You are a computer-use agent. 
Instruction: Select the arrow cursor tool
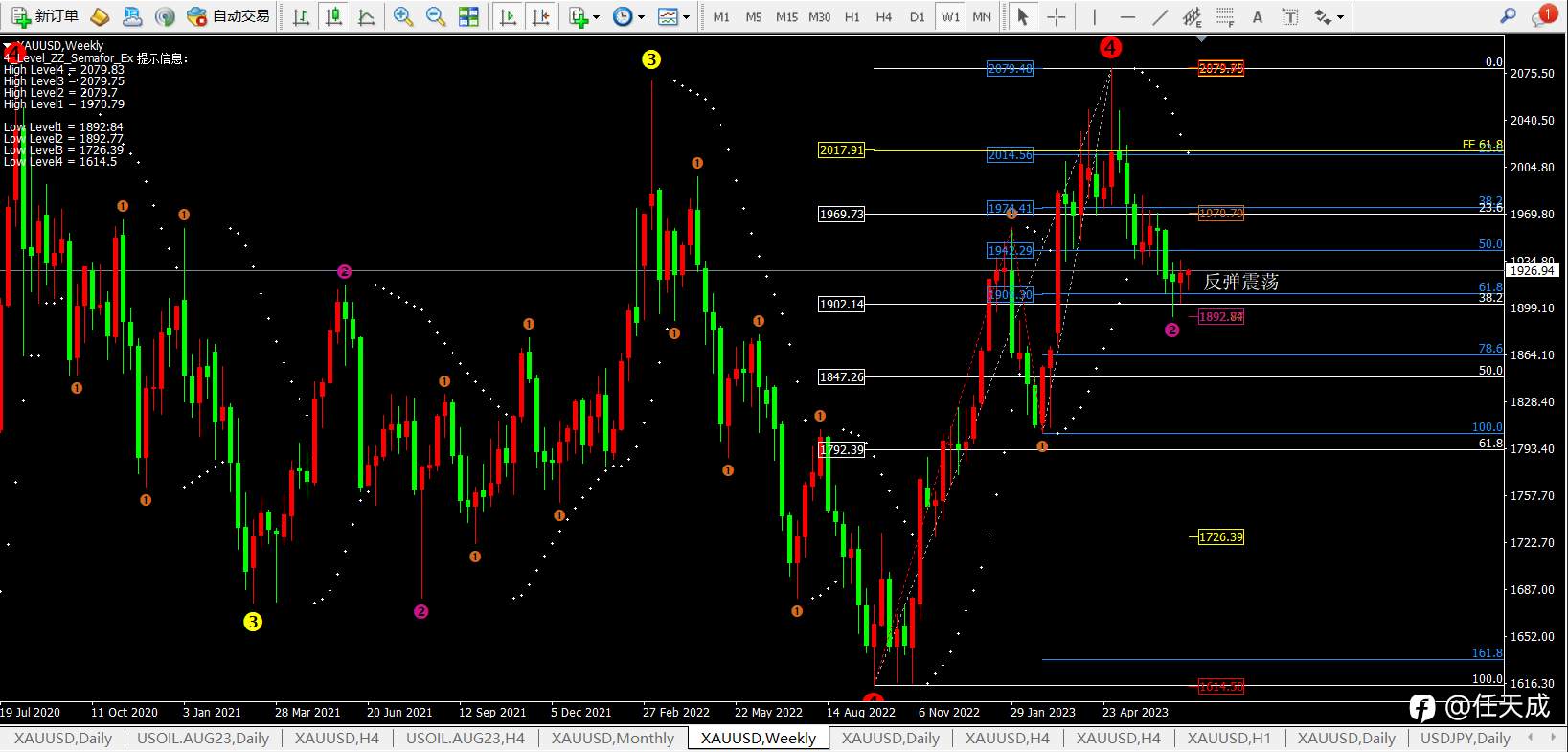click(x=1023, y=16)
